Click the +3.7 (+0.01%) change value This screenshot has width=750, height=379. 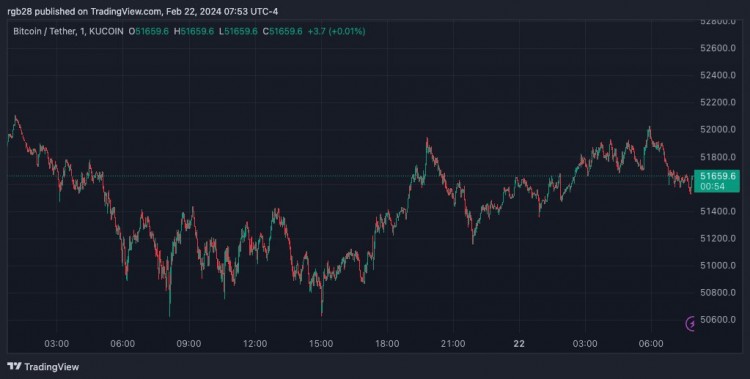[336, 32]
